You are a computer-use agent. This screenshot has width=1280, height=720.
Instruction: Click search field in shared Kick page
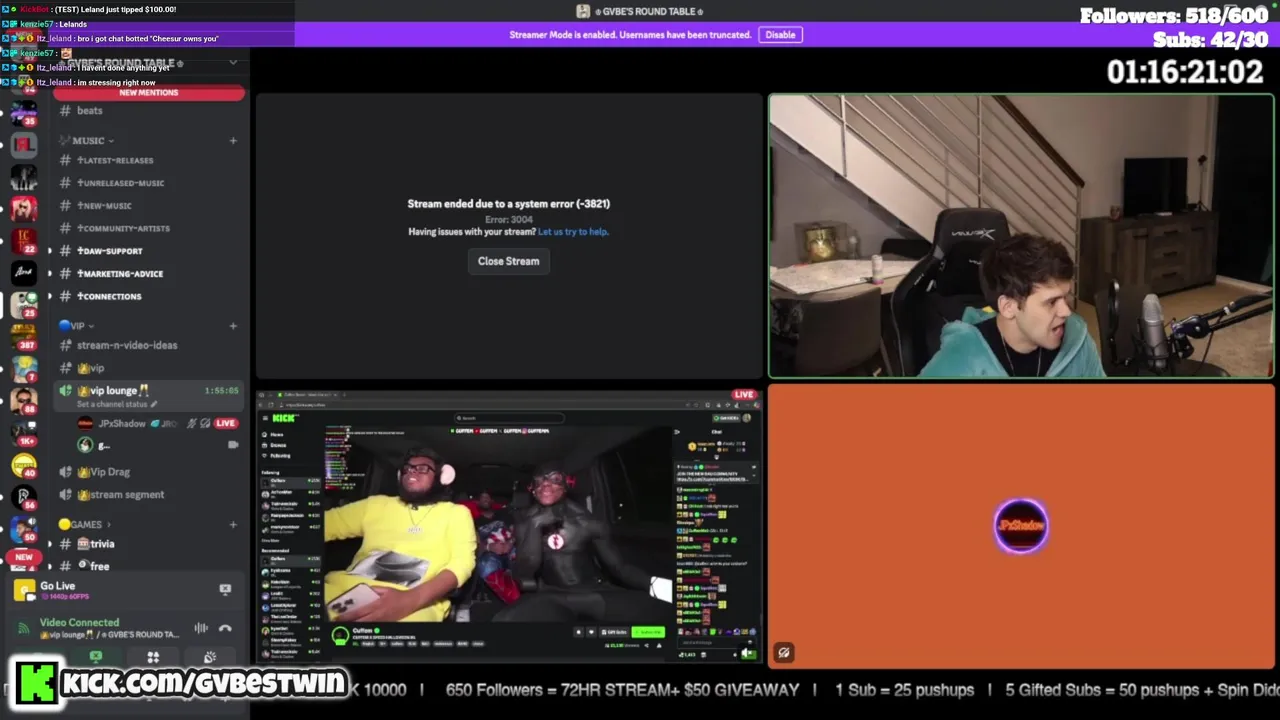[x=510, y=418]
